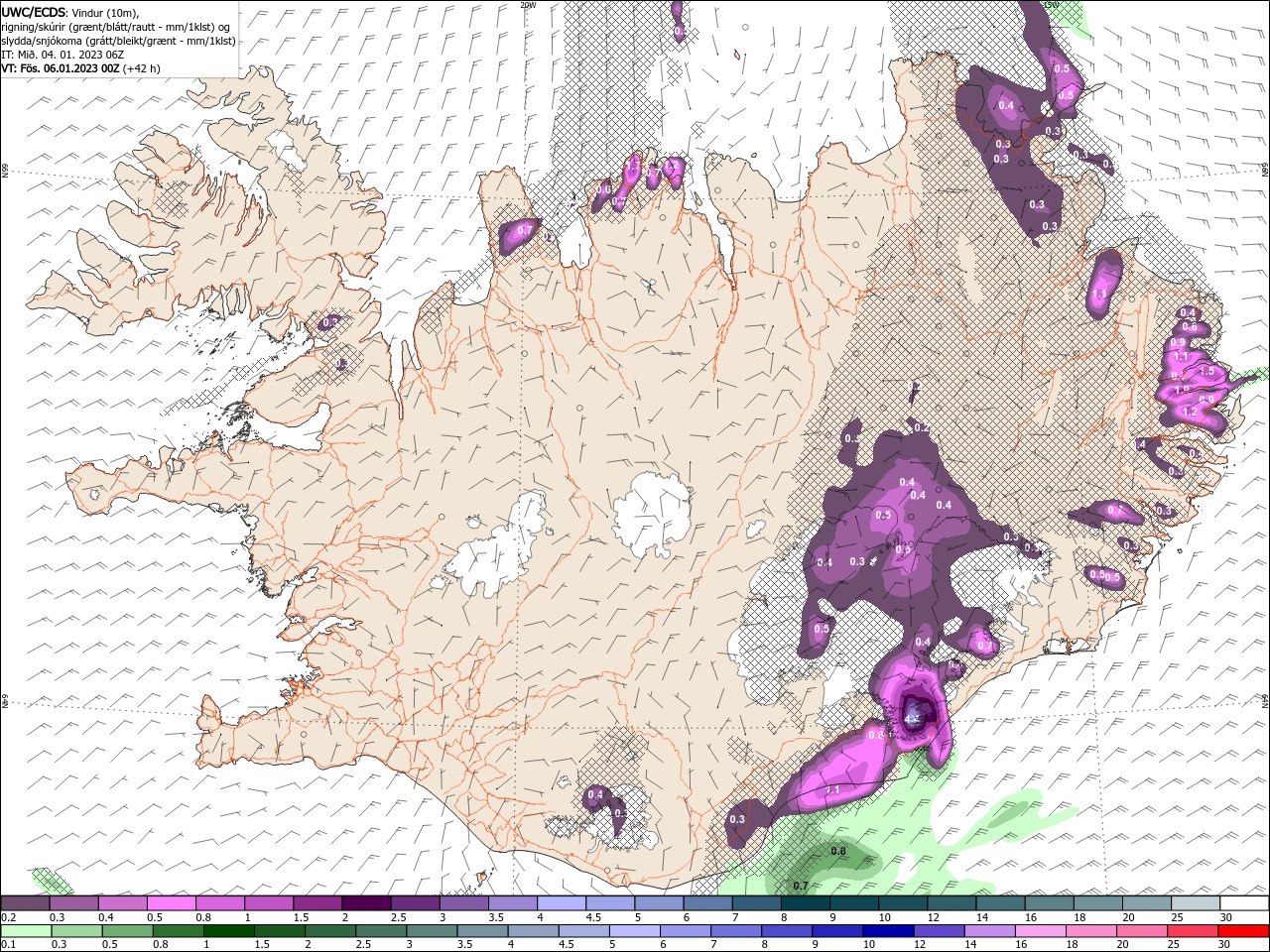Click the white Hofsjökull glacier in central Iceland
Screen dimensions: 1270x952
pyautogui.click(x=652, y=516)
